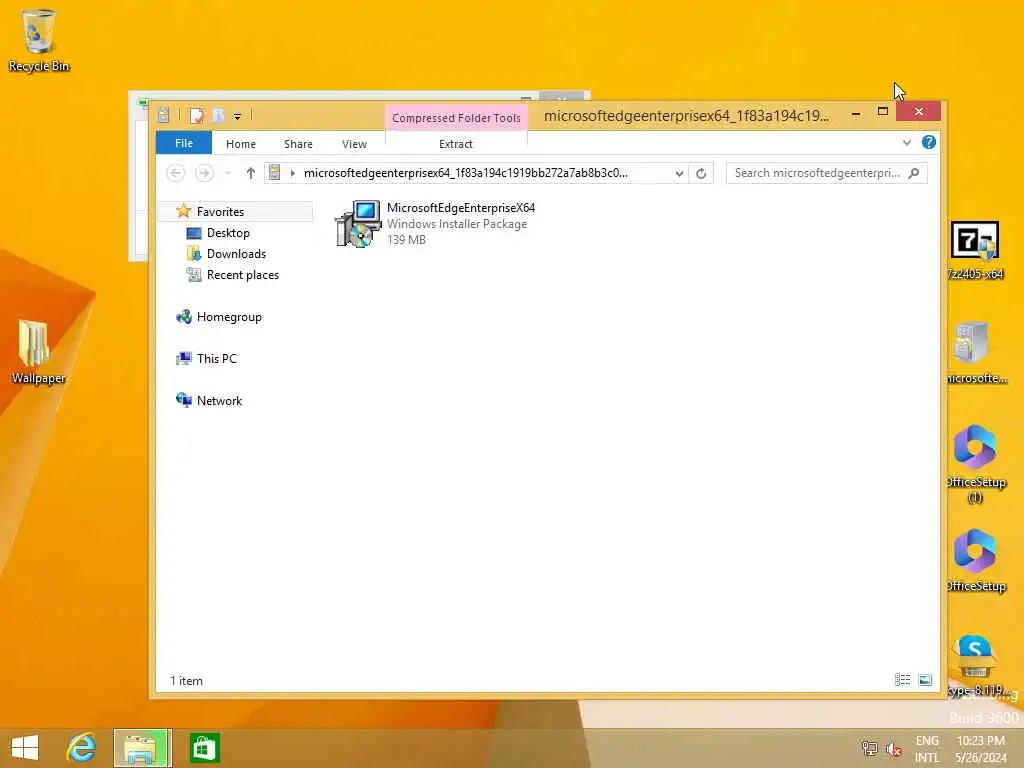Expand the ribbon with the chevron

[x=906, y=142]
